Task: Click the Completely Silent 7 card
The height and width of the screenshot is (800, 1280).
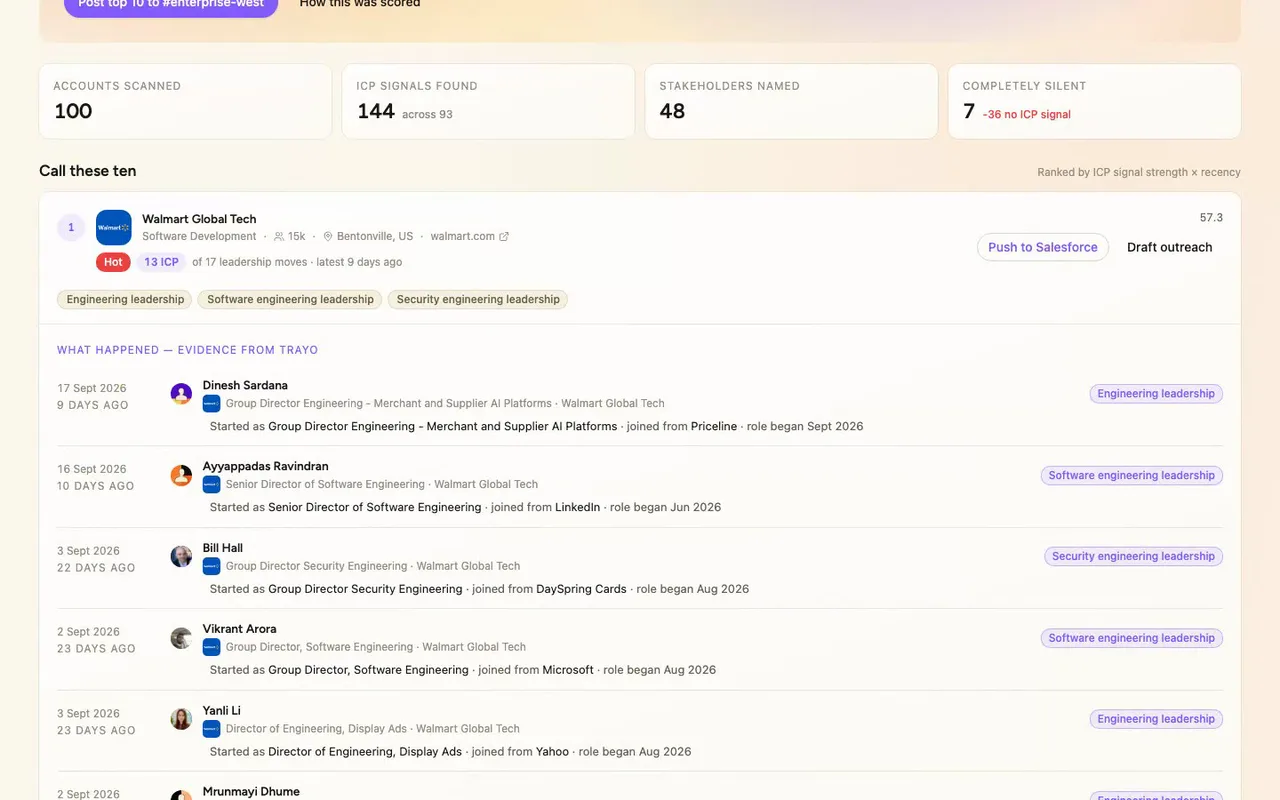Action: [1094, 102]
